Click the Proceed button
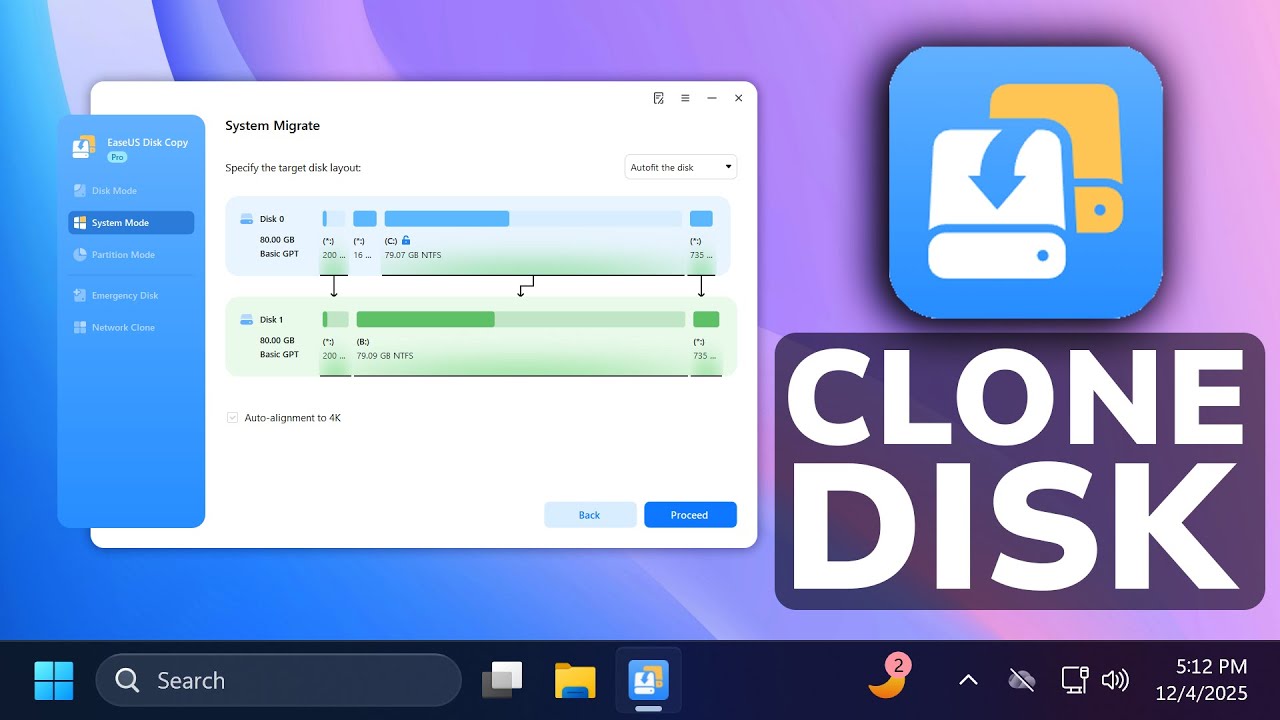This screenshot has width=1280, height=720. point(690,515)
